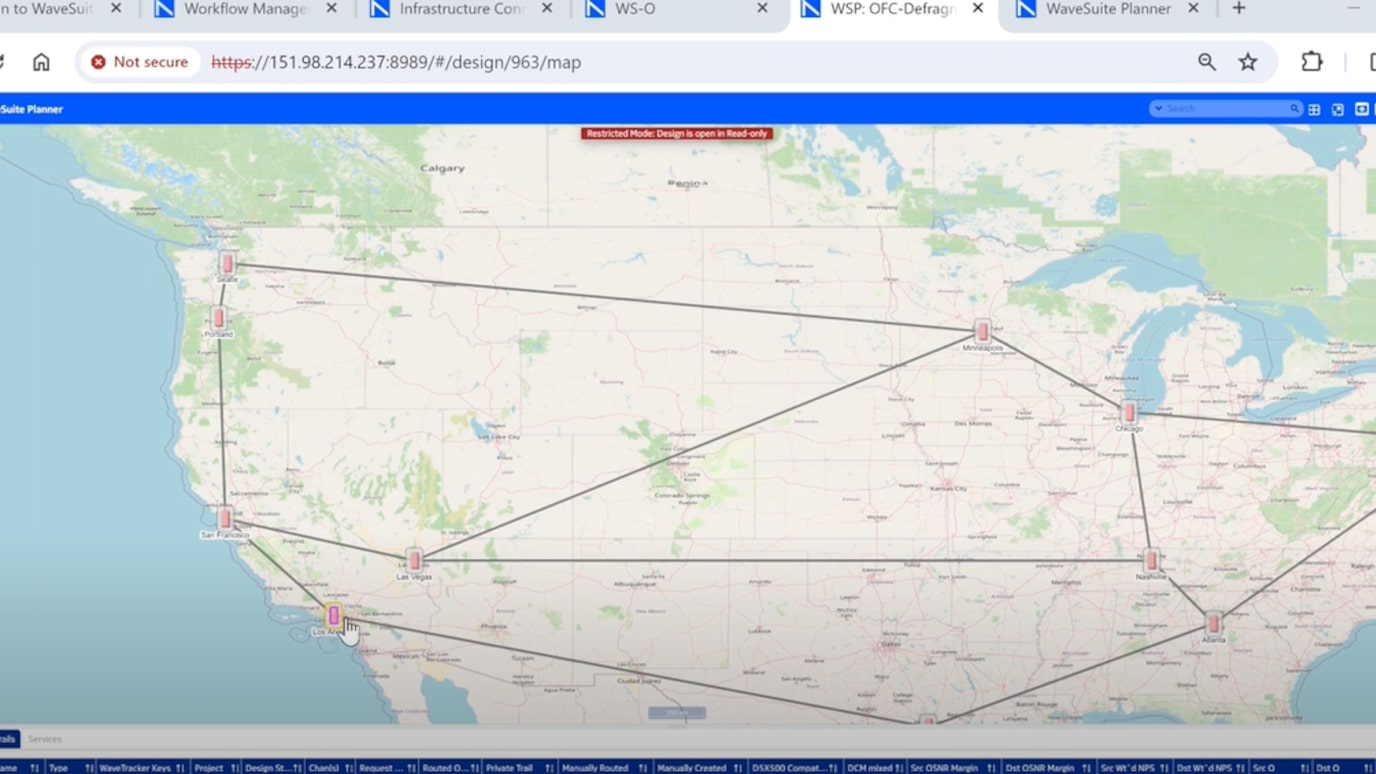Select the Las Vegas node icon
The width and height of the screenshot is (1376, 774).
[x=414, y=560]
